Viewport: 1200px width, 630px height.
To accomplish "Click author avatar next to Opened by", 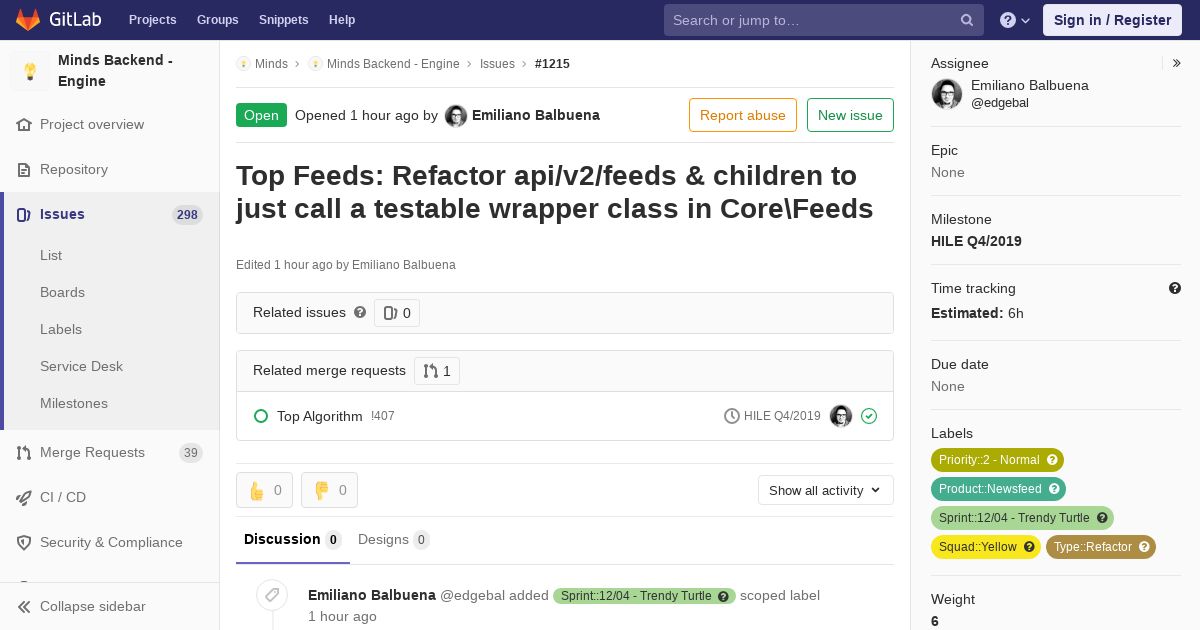I will [x=456, y=116].
